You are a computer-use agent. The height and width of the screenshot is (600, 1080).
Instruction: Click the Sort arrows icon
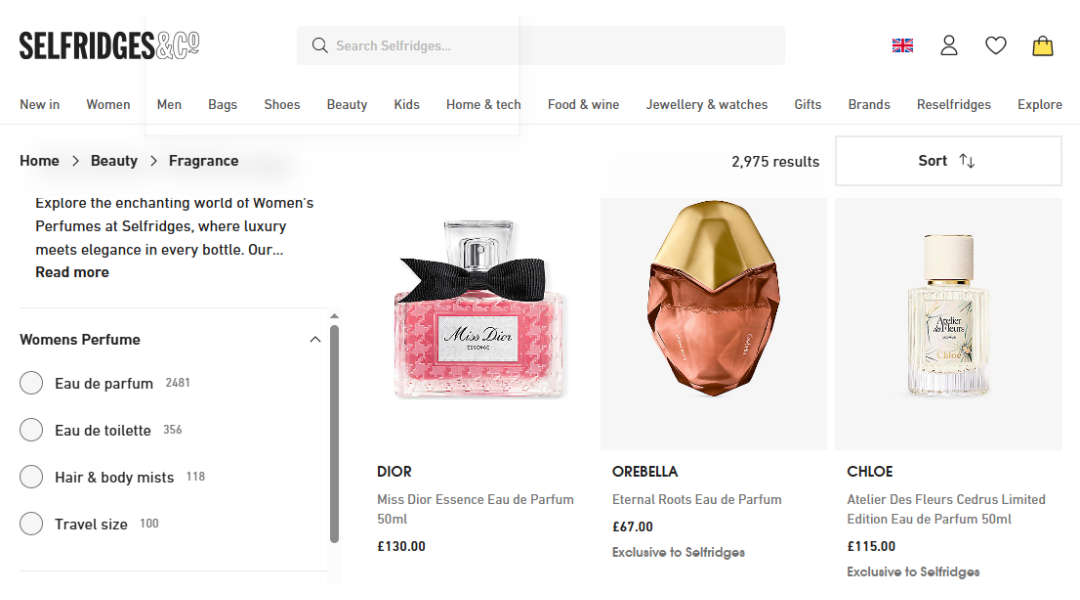click(967, 161)
